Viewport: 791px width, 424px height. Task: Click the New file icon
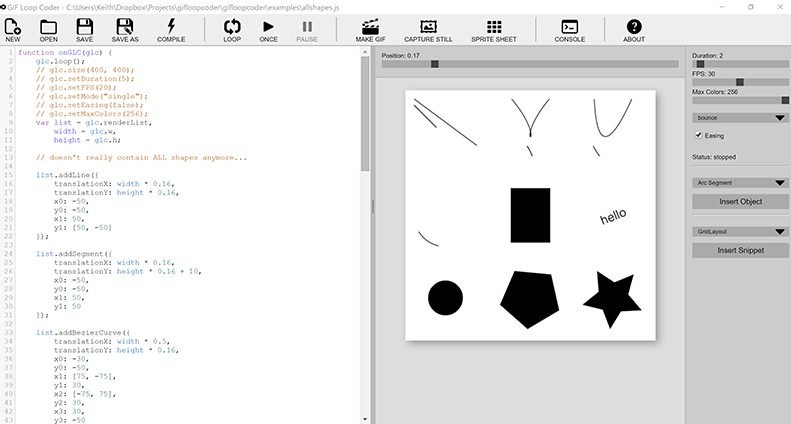13,27
